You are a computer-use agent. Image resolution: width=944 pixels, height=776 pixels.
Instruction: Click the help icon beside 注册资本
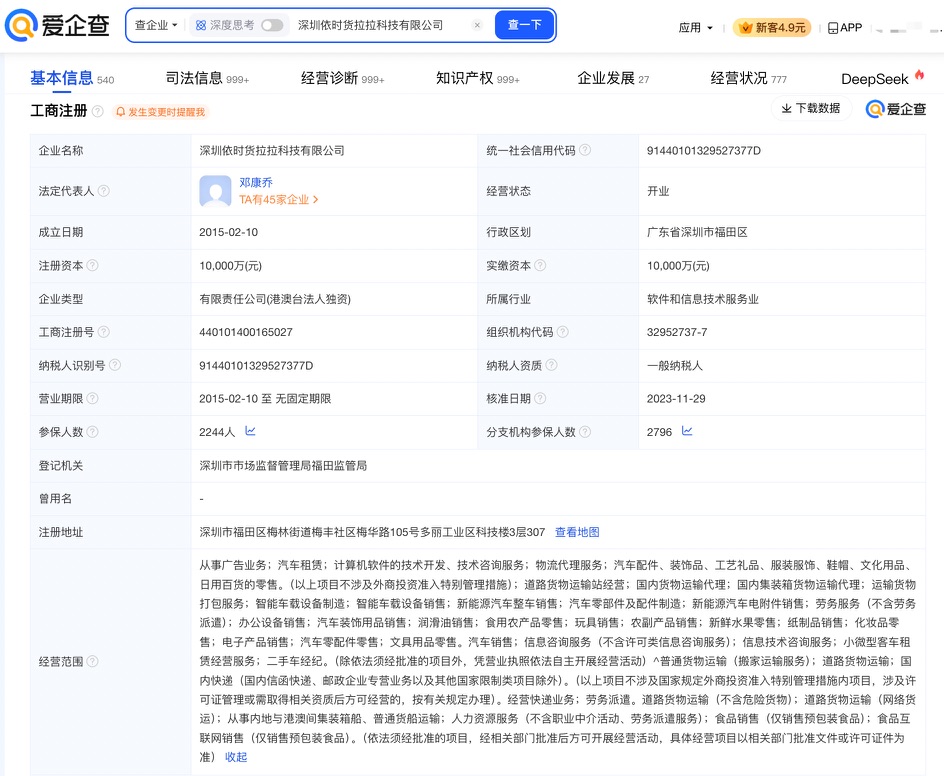coord(92,265)
